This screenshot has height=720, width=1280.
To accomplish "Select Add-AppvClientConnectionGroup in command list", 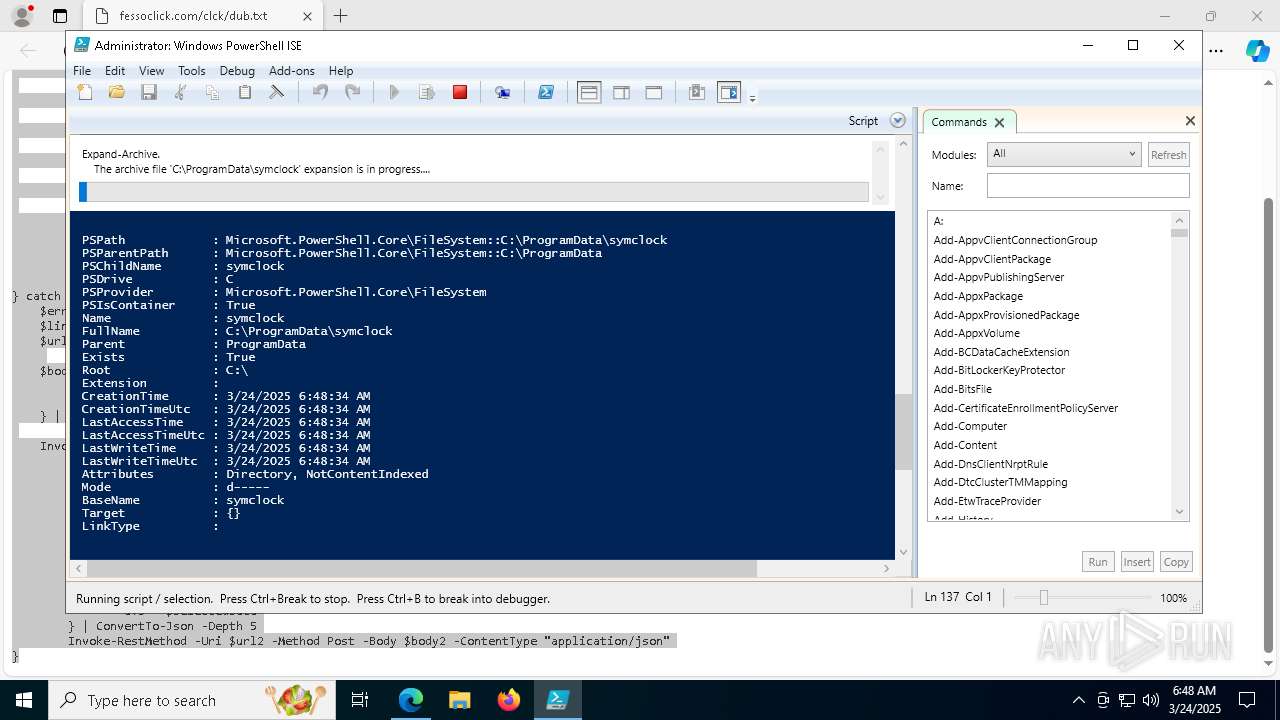I will tap(1015, 240).
